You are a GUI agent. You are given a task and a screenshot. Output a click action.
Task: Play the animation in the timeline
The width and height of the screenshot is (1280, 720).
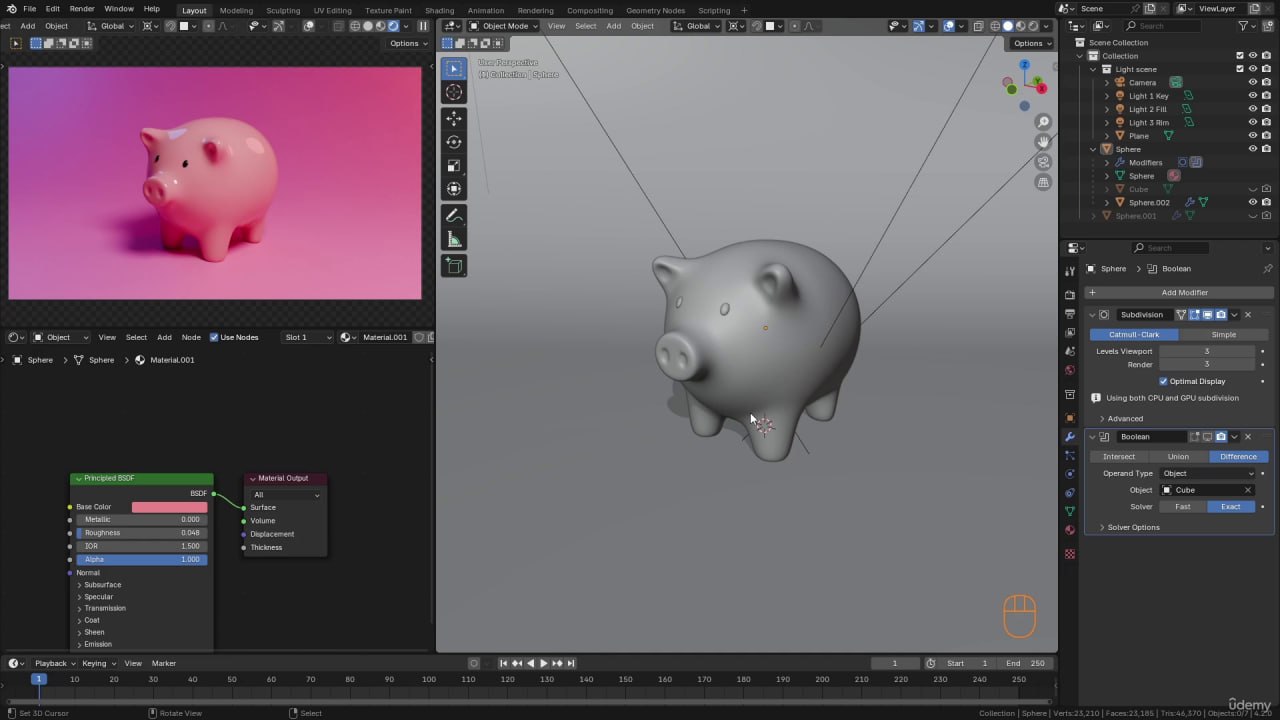(x=543, y=663)
